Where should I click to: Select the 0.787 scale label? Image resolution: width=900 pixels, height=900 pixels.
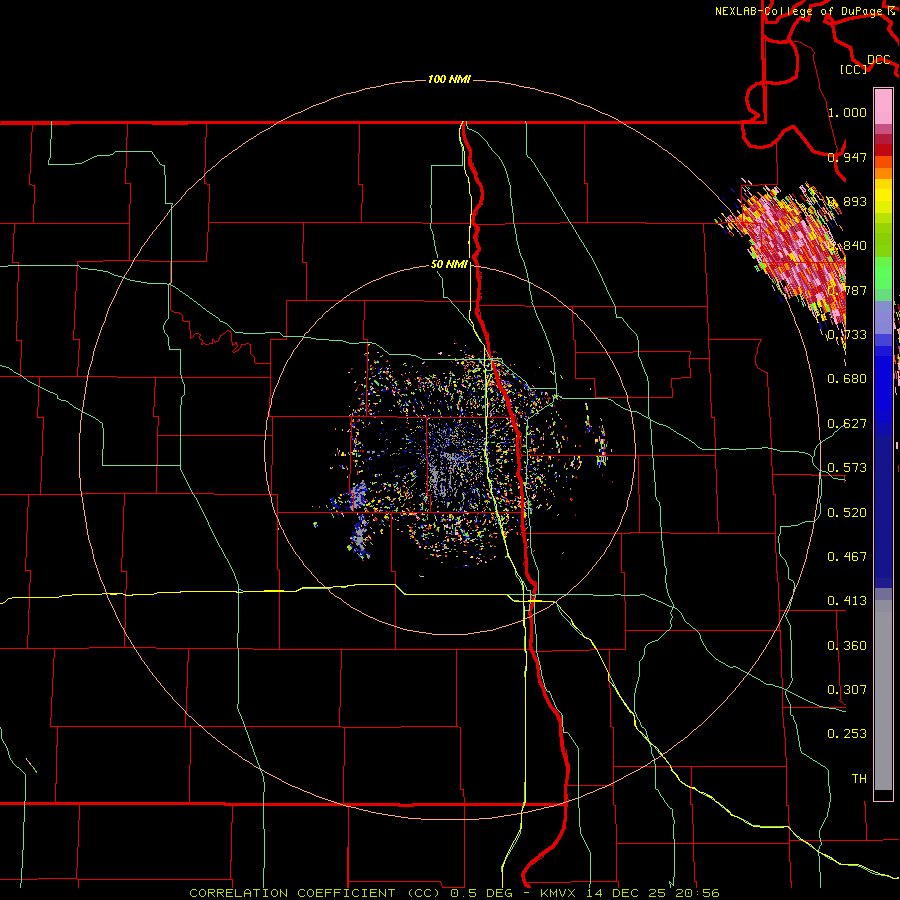click(x=847, y=290)
